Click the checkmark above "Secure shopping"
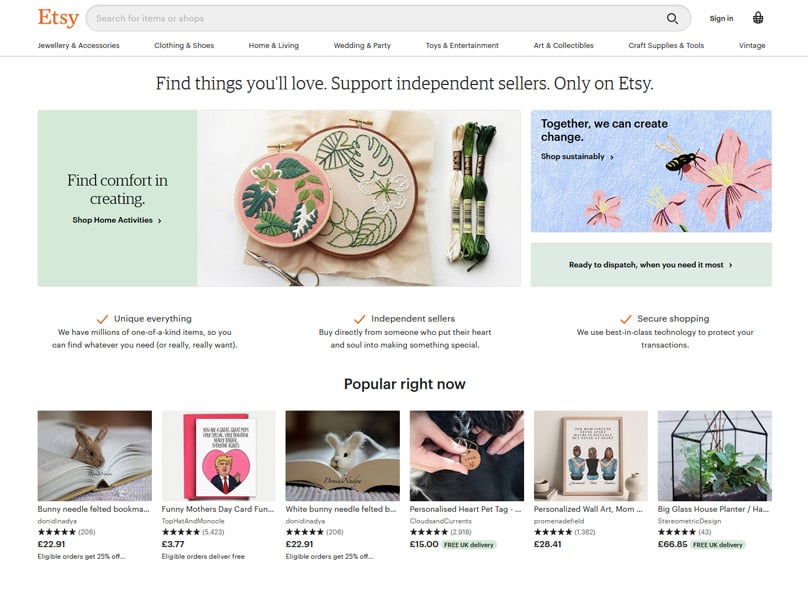 pyautogui.click(x=625, y=318)
